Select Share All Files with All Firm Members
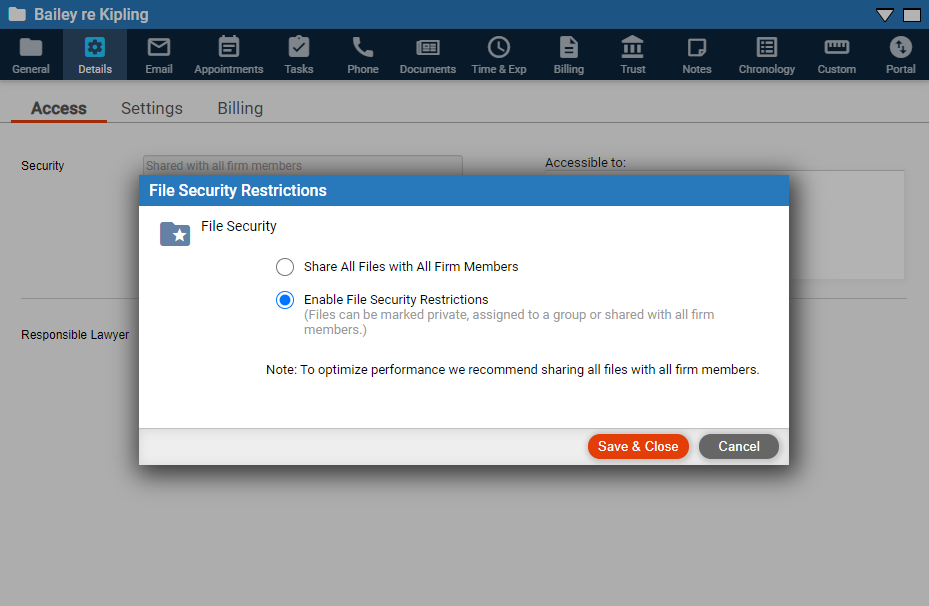The height and width of the screenshot is (606, 929). (285, 267)
